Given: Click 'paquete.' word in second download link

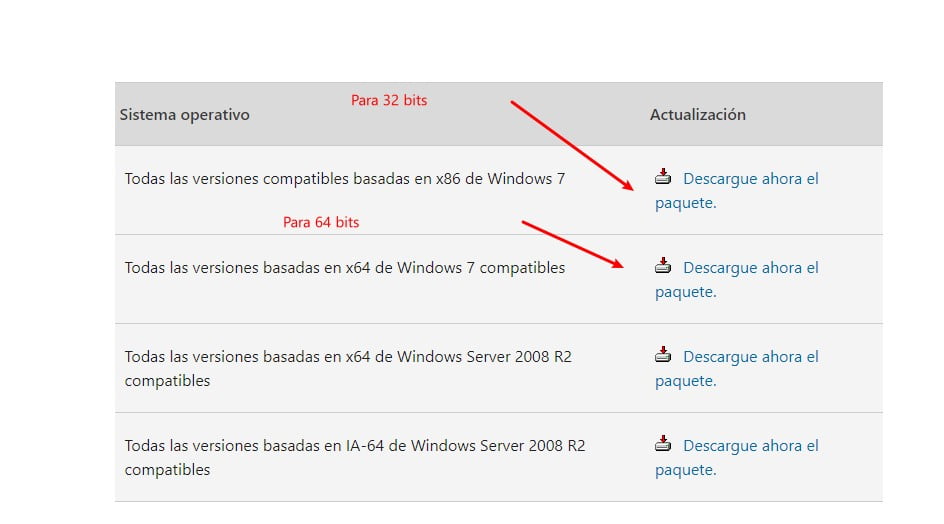Looking at the screenshot, I should tap(686, 292).
